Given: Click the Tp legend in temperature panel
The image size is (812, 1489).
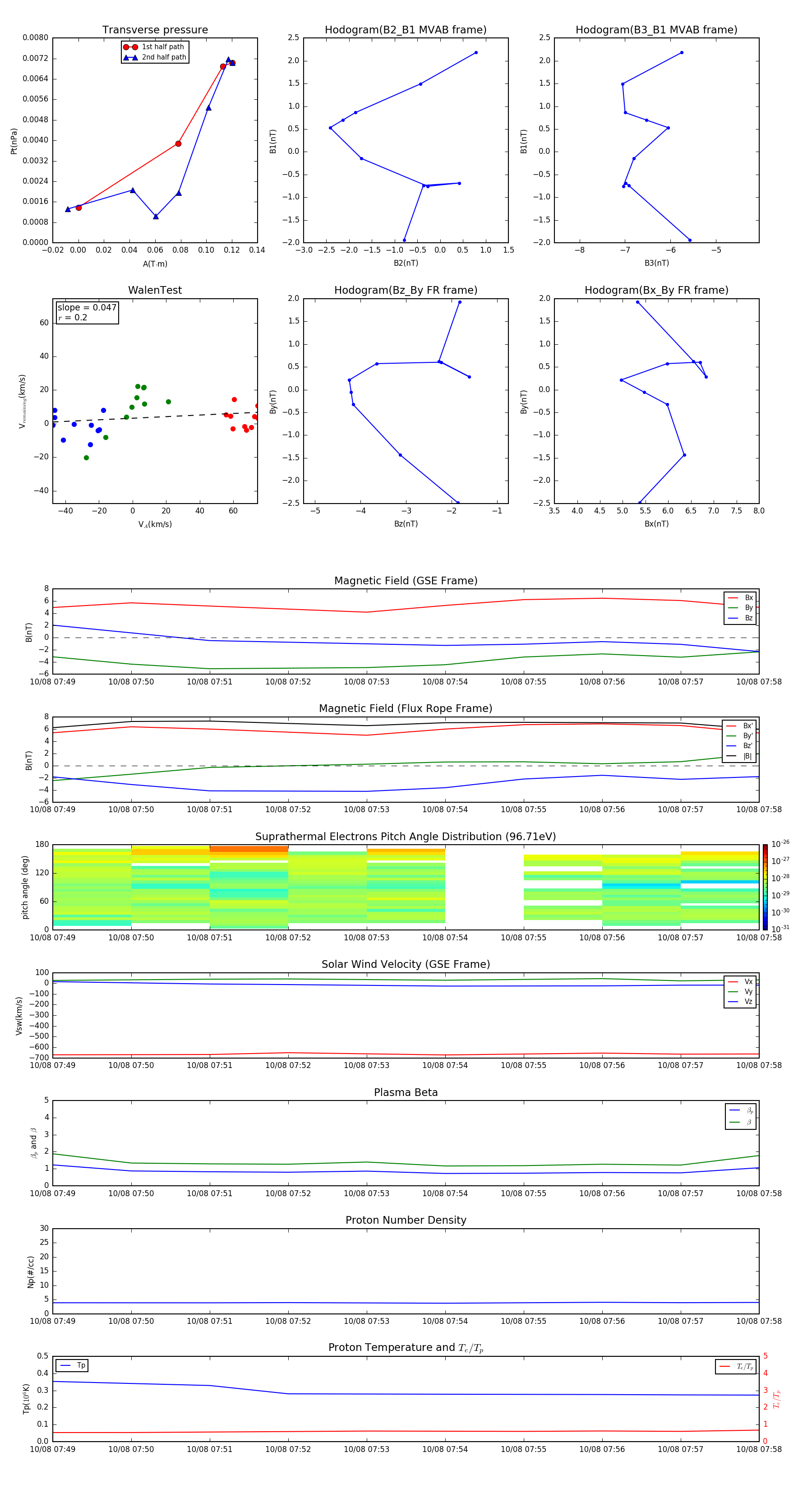Looking at the screenshot, I should pos(72,1365).
